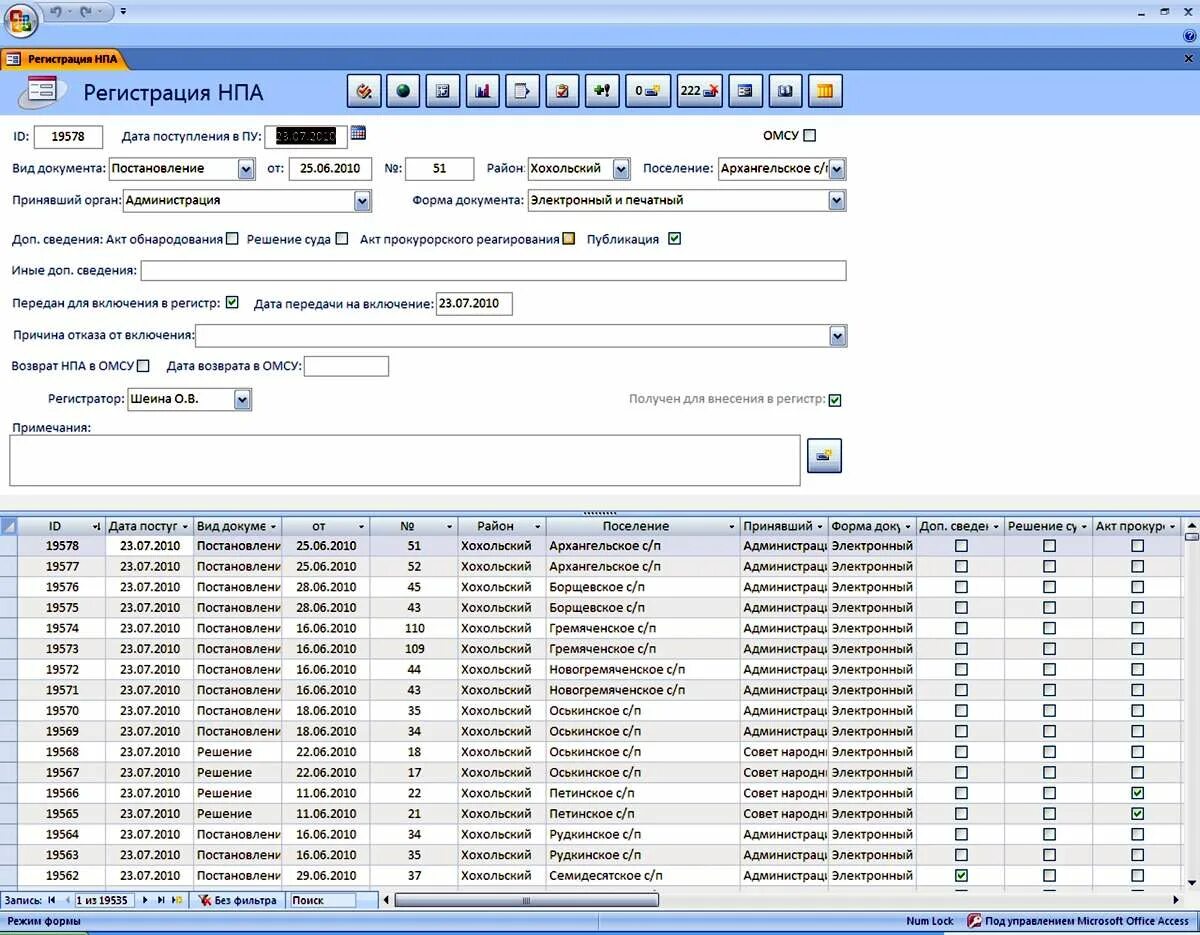Click the document export arrow button
This screenshot has height=935, width=1200.
click(x=522, y=91)
